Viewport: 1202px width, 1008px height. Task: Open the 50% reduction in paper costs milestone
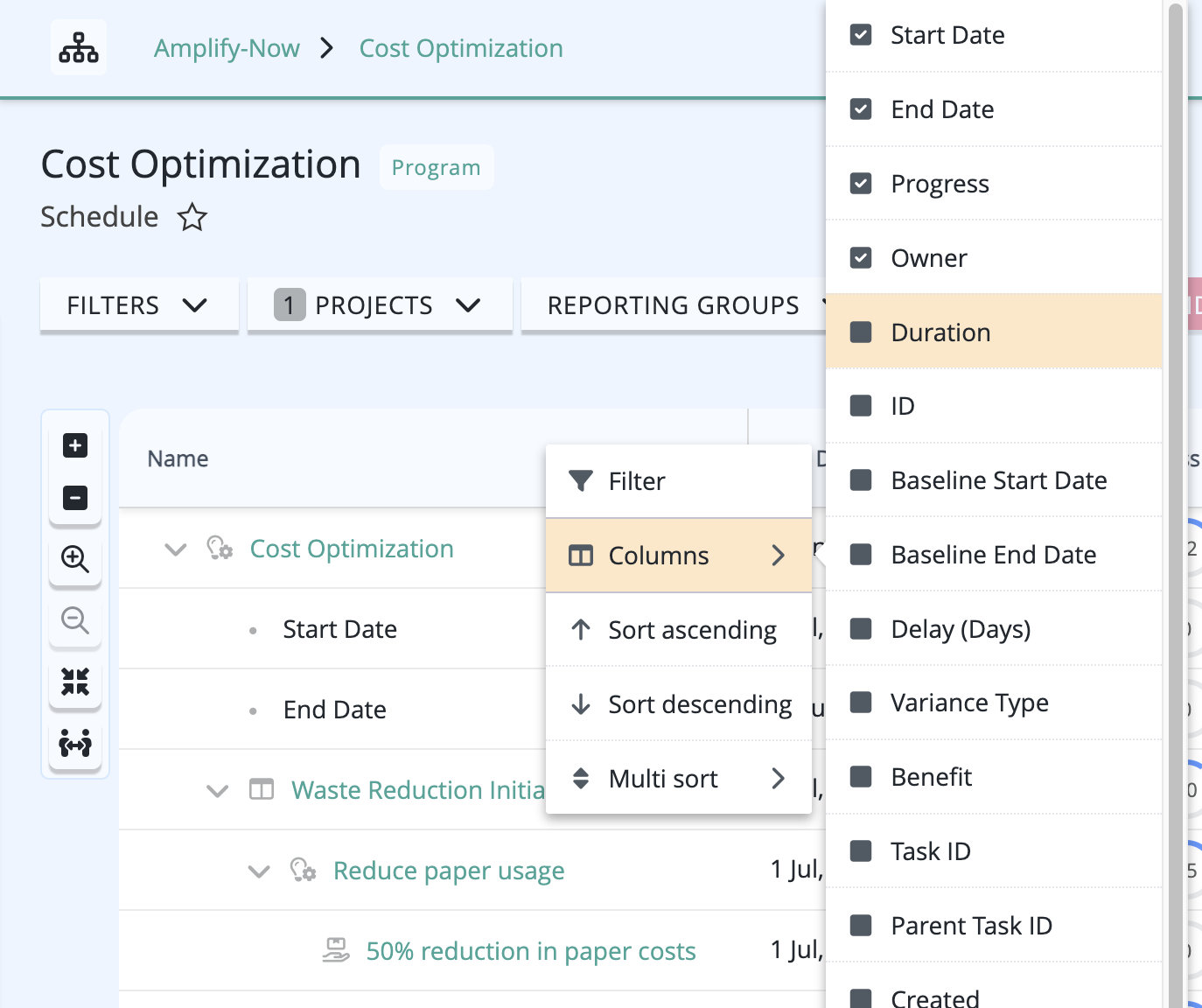[530, 951]
